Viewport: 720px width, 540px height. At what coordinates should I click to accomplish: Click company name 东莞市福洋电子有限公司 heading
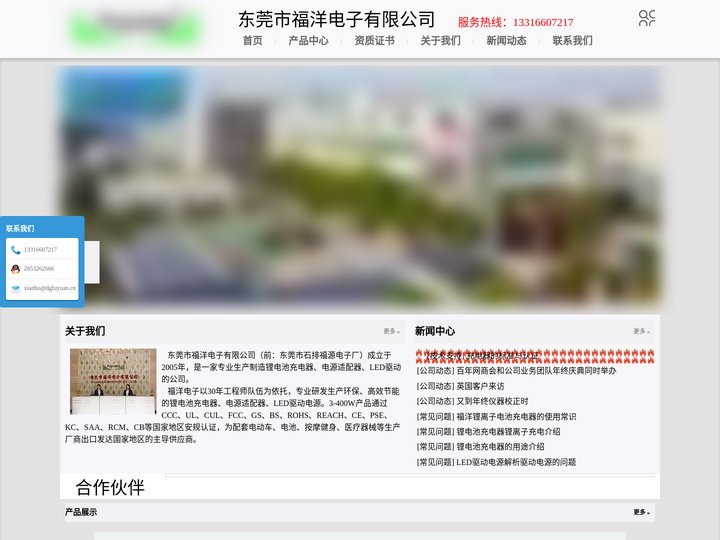pos(337,19)
